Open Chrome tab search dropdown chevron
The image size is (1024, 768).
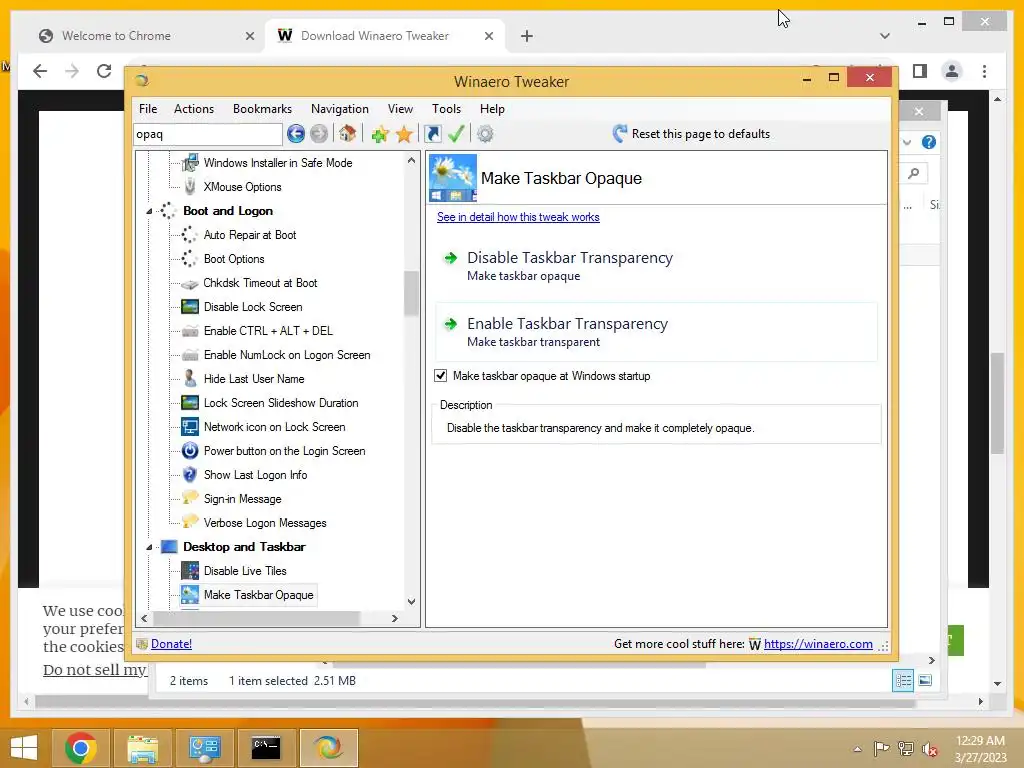[885, 36]
